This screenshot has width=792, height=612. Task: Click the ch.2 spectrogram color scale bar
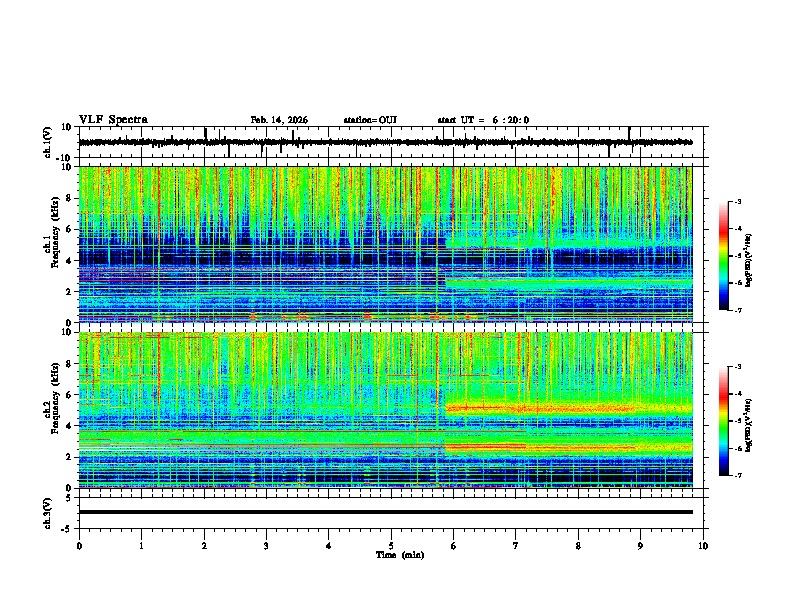coord(724,421)
